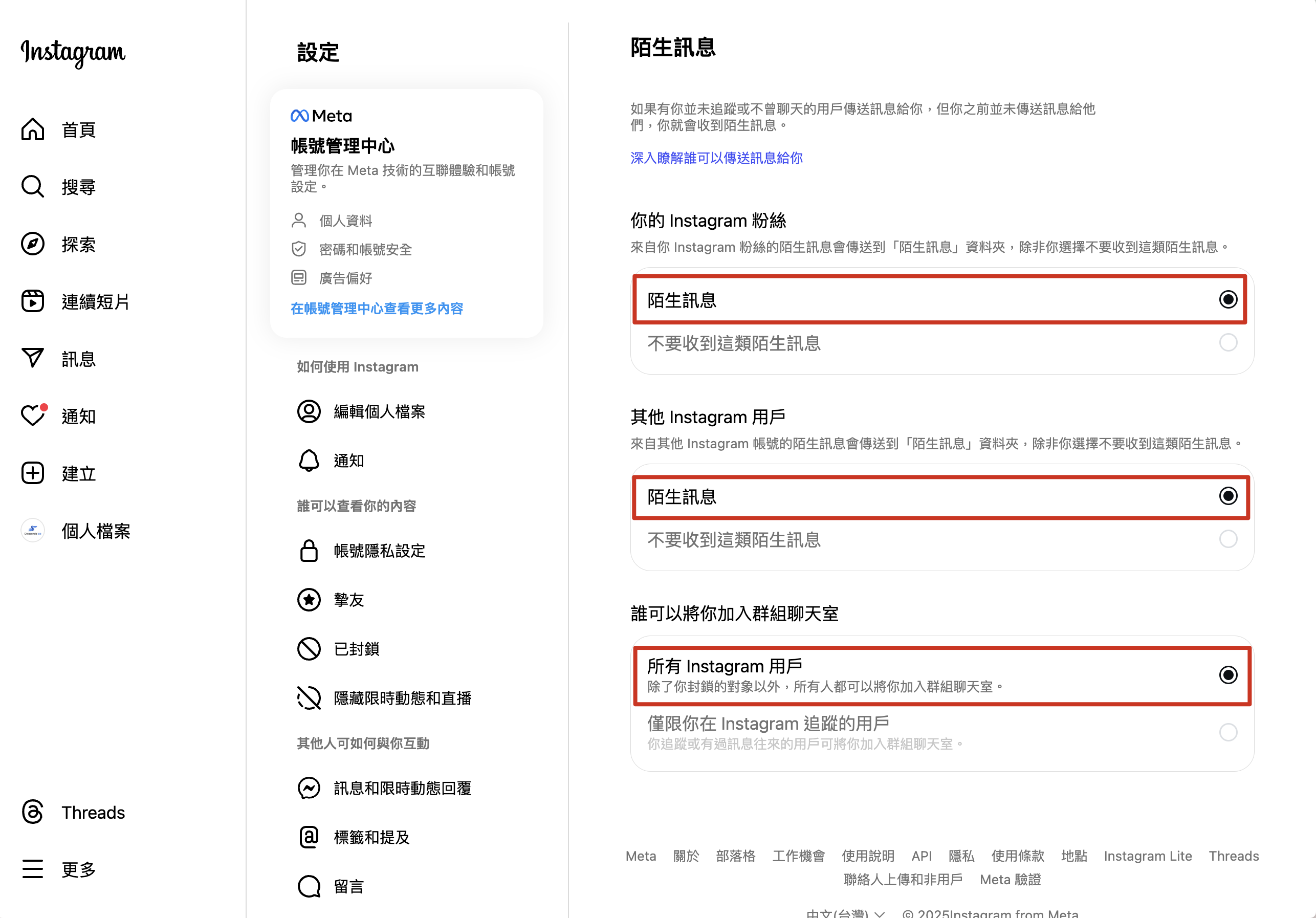Click the 使用條款 footer link

[x=1017, y=856]
